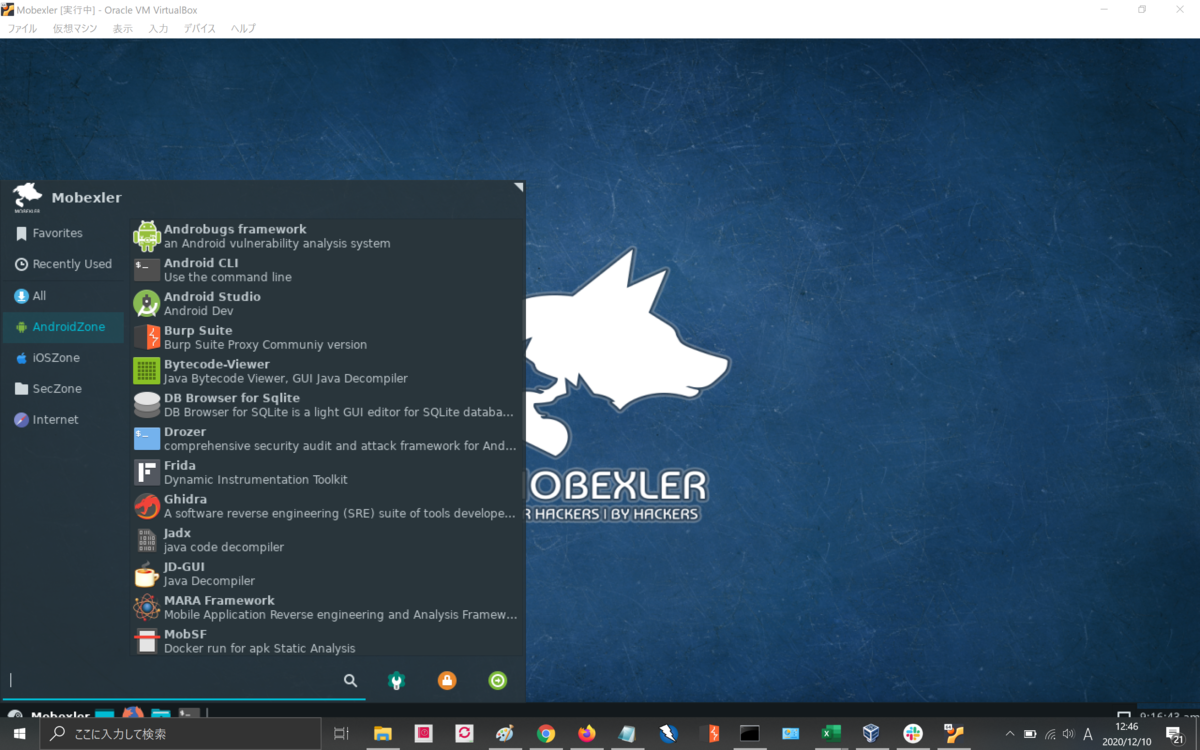Open Windows Task View

[x=341, y=734]
